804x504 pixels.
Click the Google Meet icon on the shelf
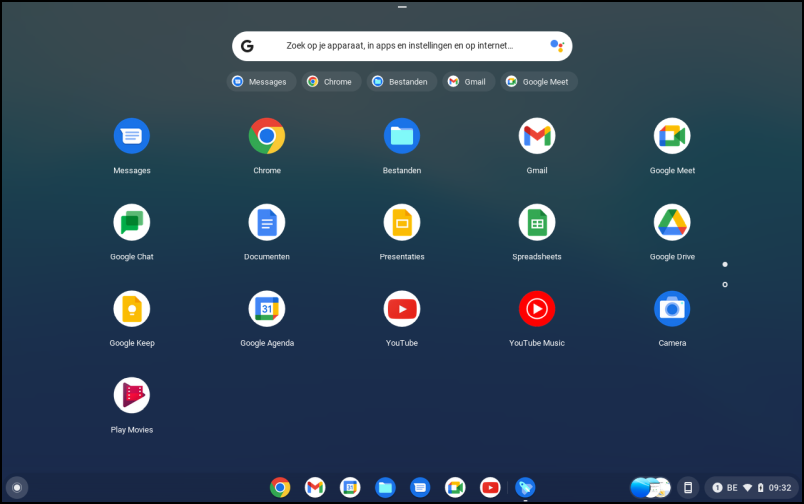(x=455, y=488)
